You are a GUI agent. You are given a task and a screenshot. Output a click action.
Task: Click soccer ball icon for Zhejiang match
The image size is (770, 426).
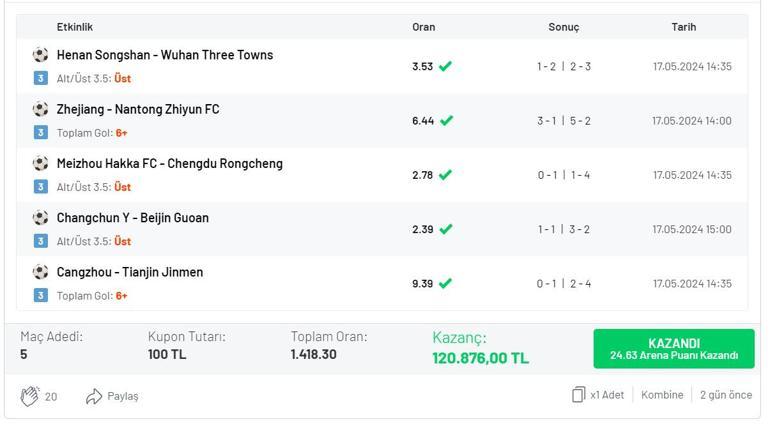(x=40, y=109)
